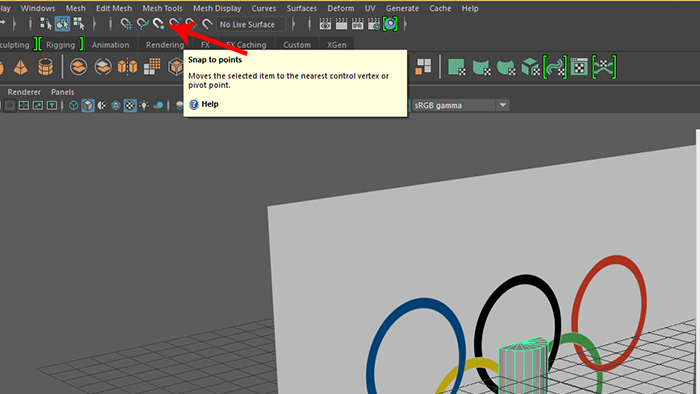Switch to the Rigging shelf tab
The width and height of the screenshot is (700, 394).
[x=60, y=45]
